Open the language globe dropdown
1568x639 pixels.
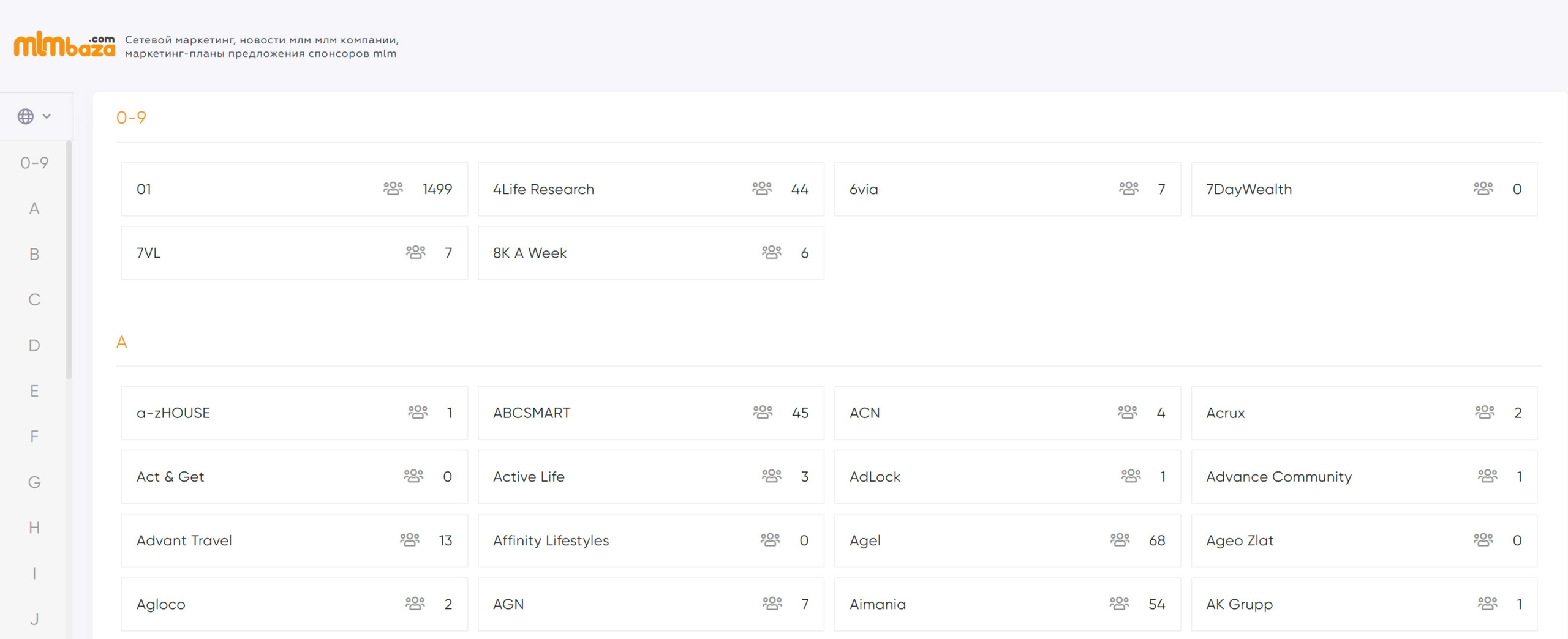(34, 116)
